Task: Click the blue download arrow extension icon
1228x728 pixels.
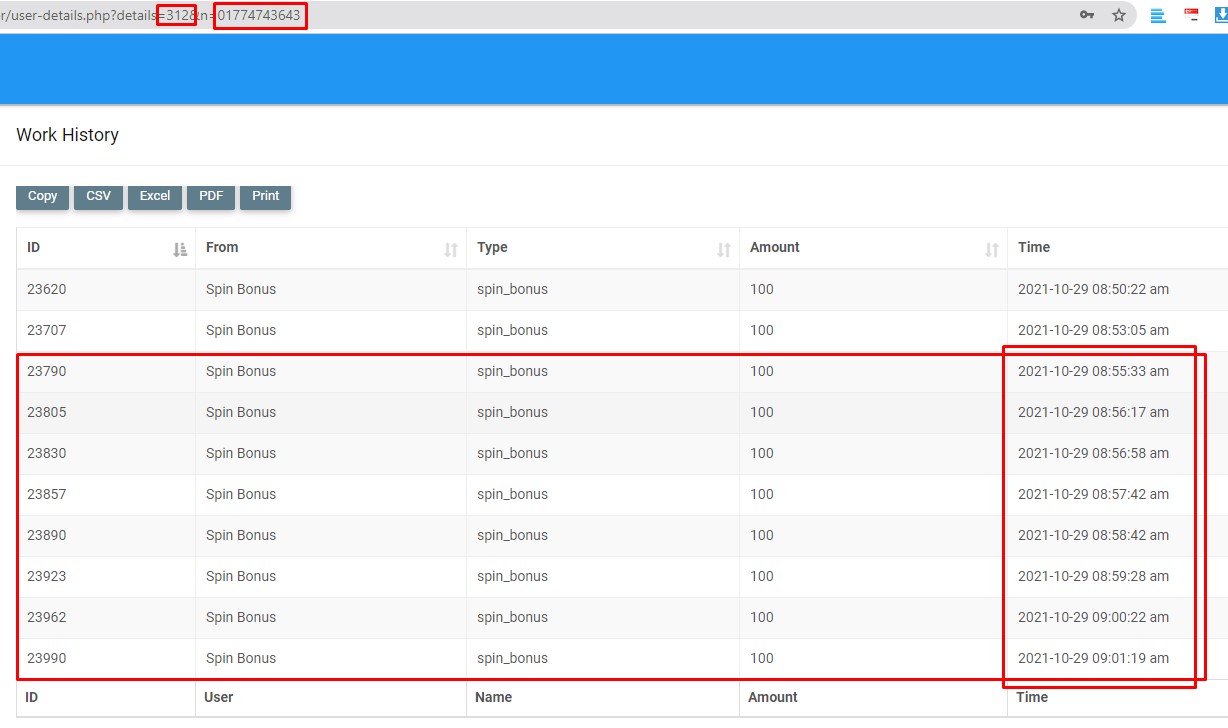Action: coord(1221,15)
